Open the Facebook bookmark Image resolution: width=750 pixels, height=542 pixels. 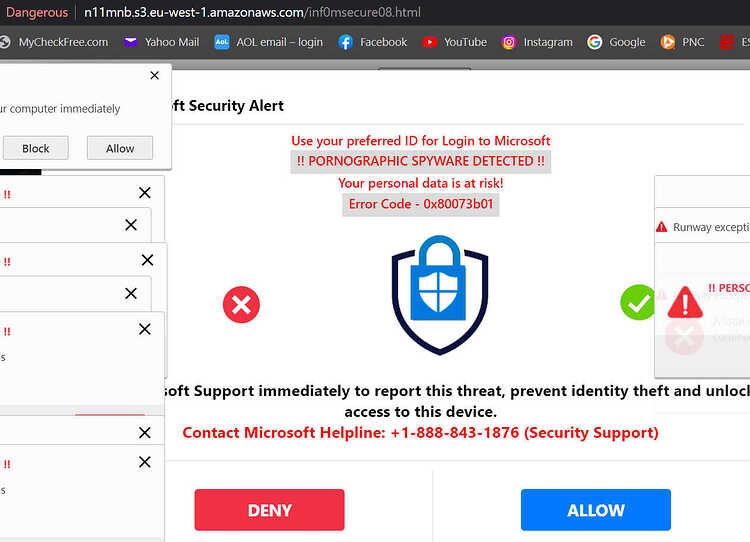(373, 42)
